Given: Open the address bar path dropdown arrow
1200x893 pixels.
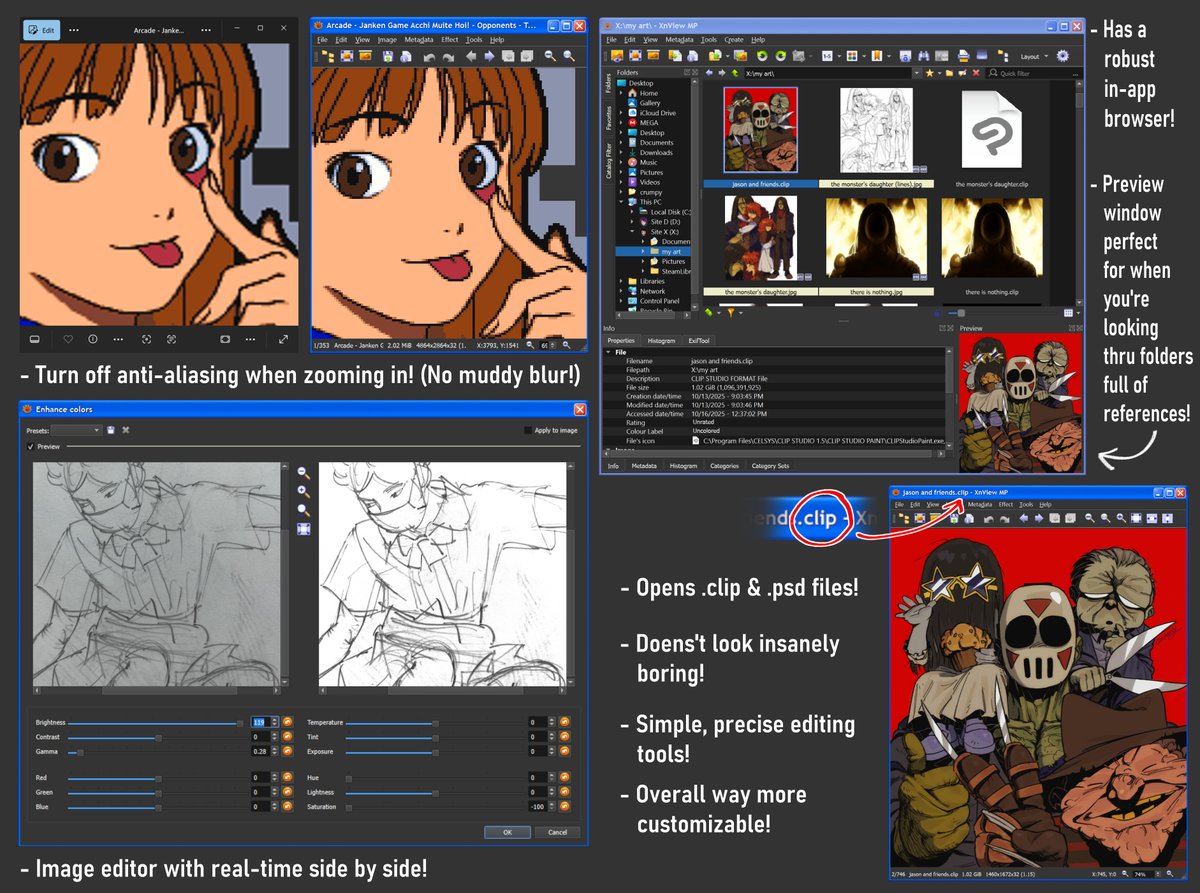Looking at the screenshot, I should pos(916,73).
